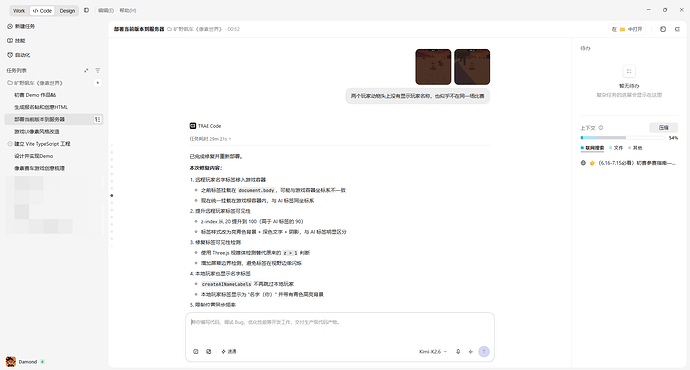This screenshot has height=370, width=690.
Task: Open the 生成报名帖和创意HTML task
Action: 40,107
